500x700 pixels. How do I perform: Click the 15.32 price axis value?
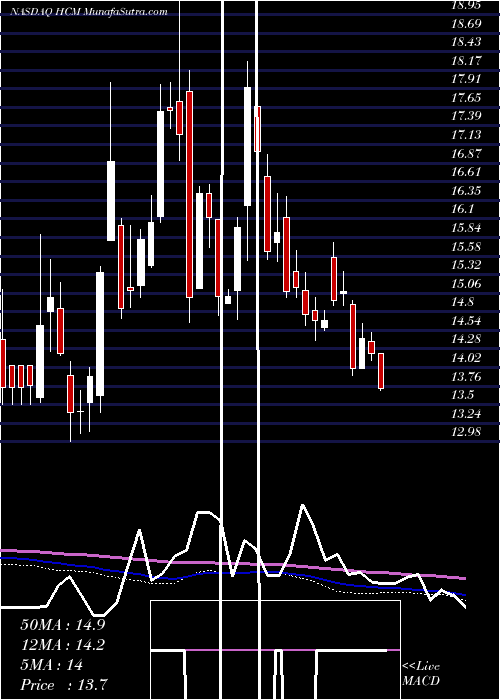point(466,265)
